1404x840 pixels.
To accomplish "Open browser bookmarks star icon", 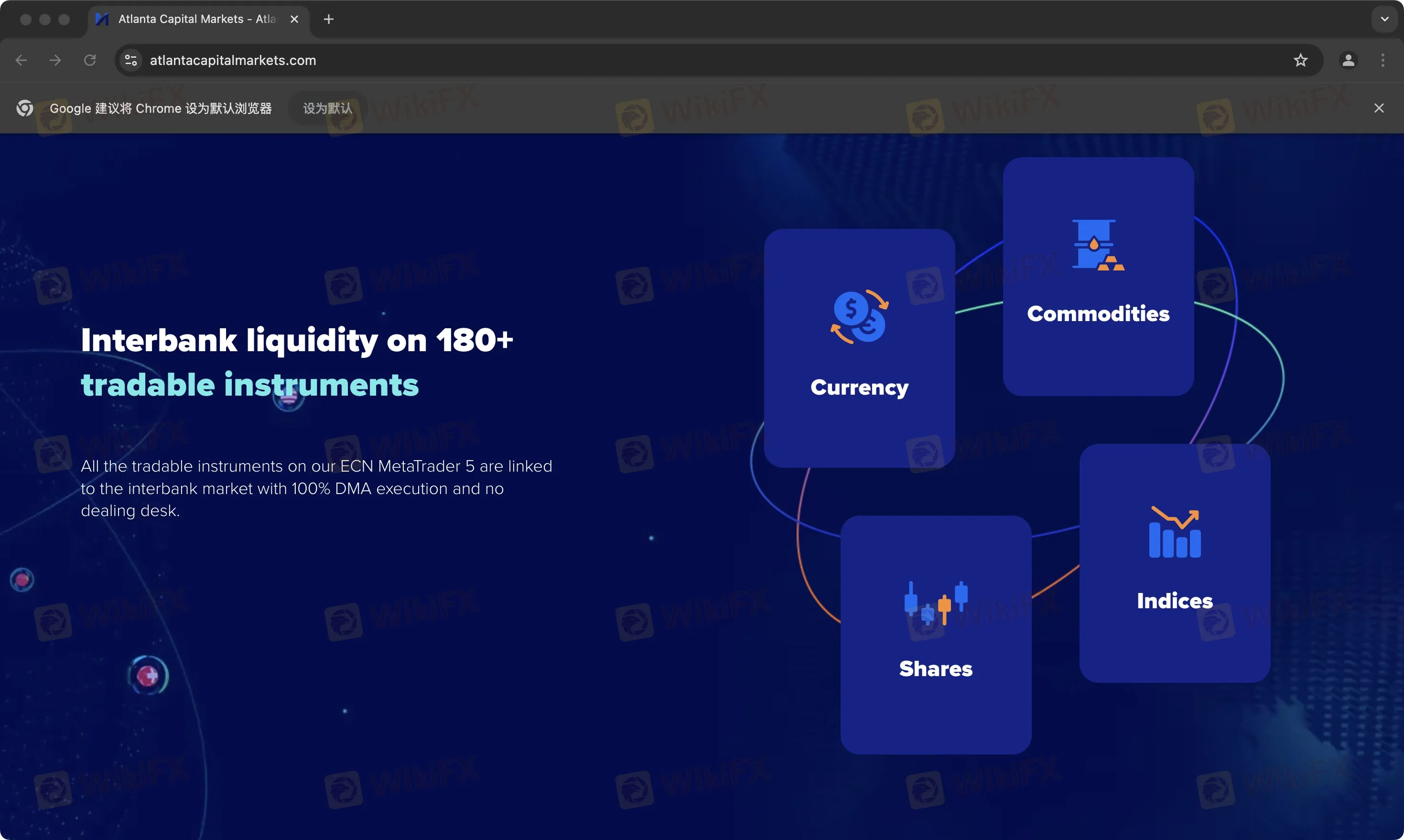I will [x=1300, y=60].
